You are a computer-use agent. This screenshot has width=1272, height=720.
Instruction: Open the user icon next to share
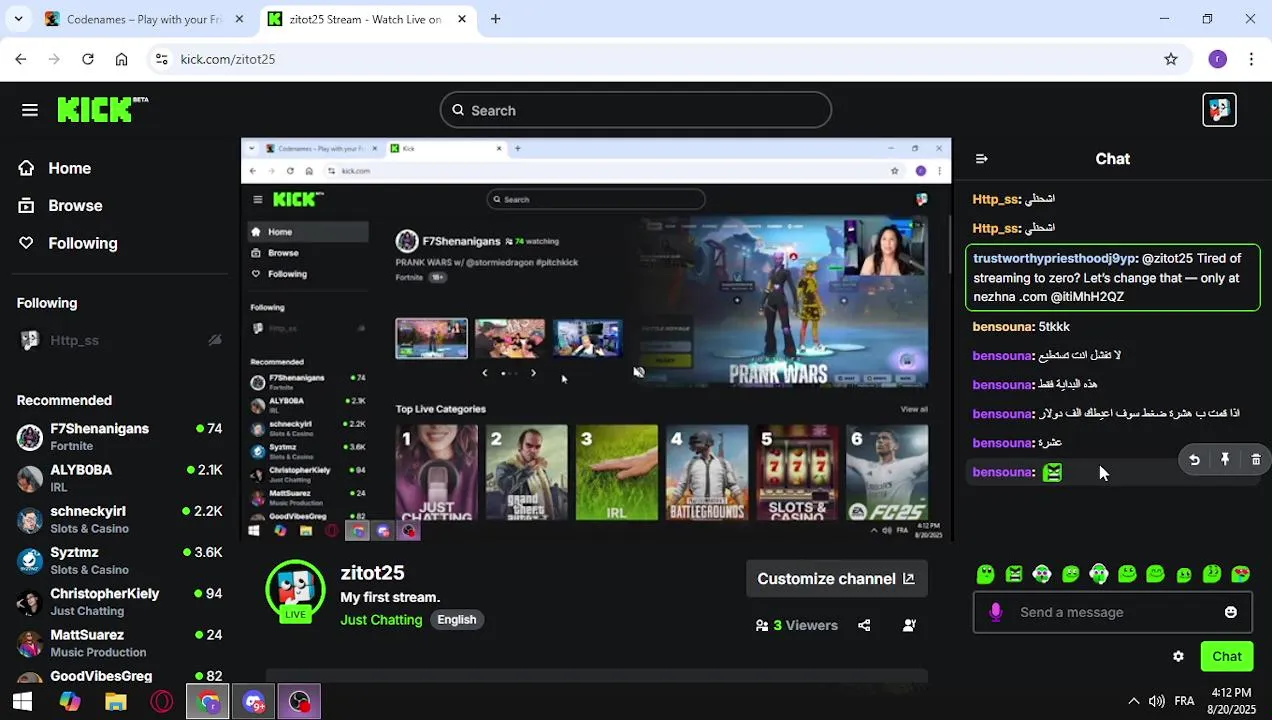pos(909,625)
